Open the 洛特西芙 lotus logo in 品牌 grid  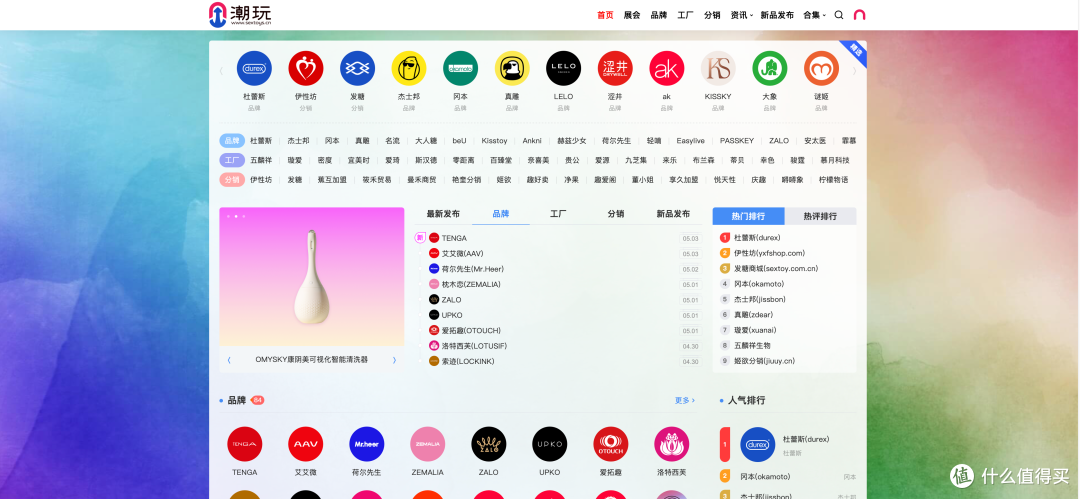[x=672, y=444]
